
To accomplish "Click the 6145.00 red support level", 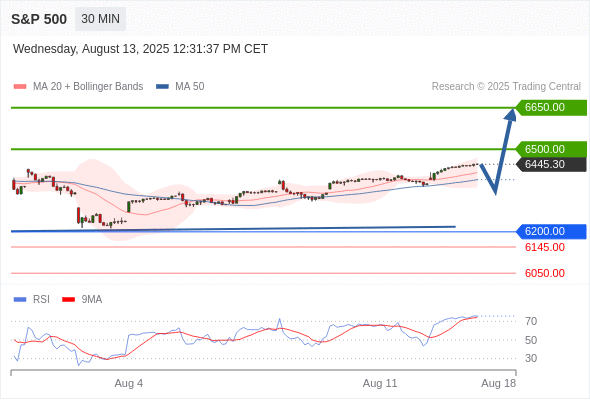I will click(x=545, y=247).
